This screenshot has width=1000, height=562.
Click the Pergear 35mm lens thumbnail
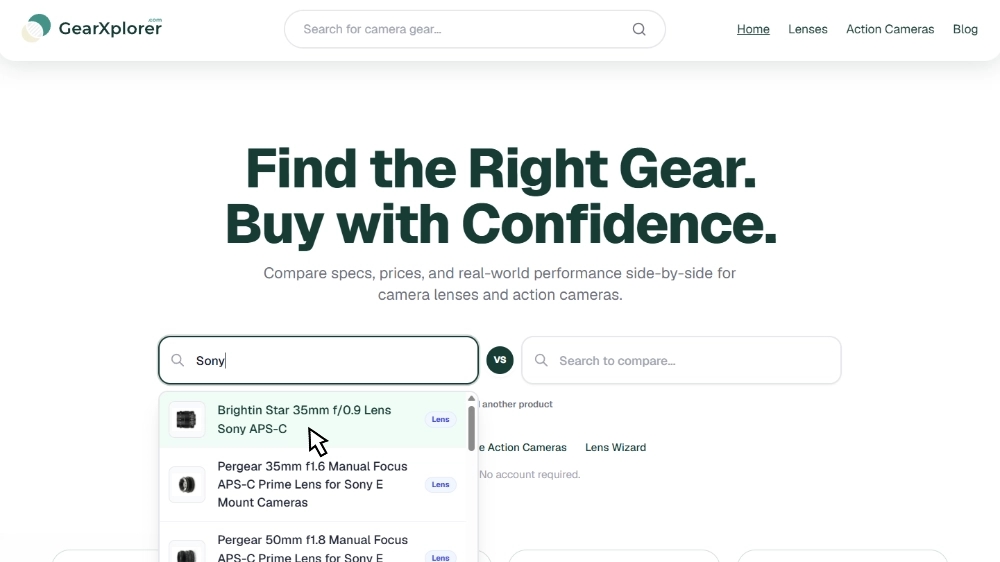pyautogui.click(x=186, y=485)
